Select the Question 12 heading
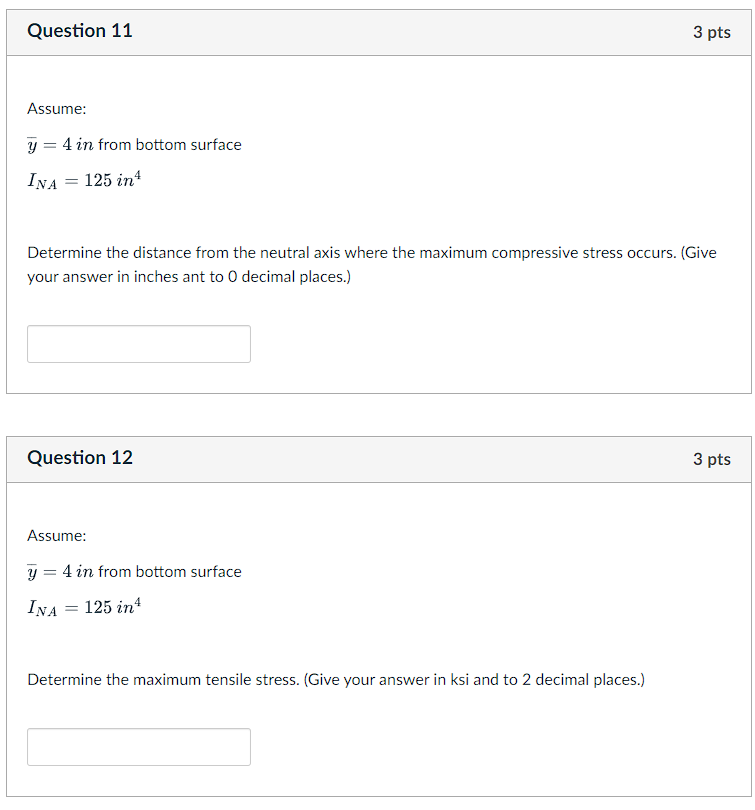The image size is (755, 810). [80, 458]
